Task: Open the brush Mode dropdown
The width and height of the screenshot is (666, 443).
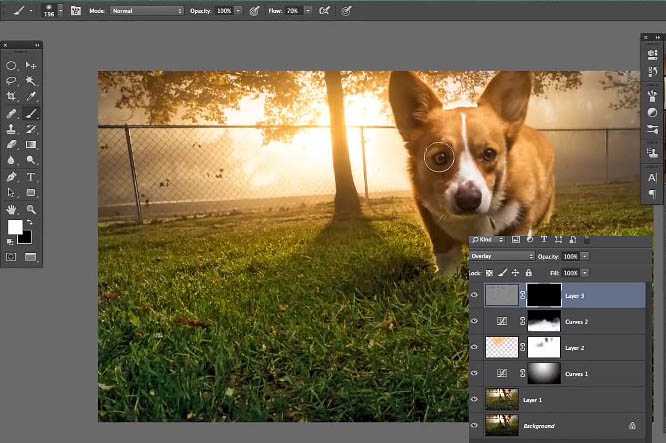Action: pyautogui.click(x=146, y=10)
